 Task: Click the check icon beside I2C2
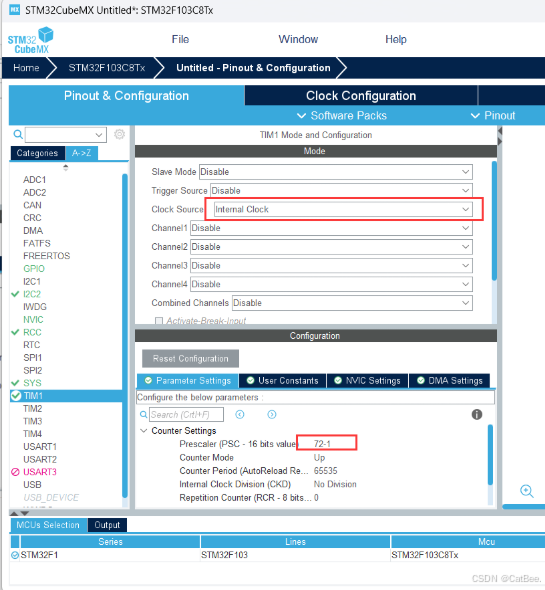pyautogui.click(x=15, y=294)
